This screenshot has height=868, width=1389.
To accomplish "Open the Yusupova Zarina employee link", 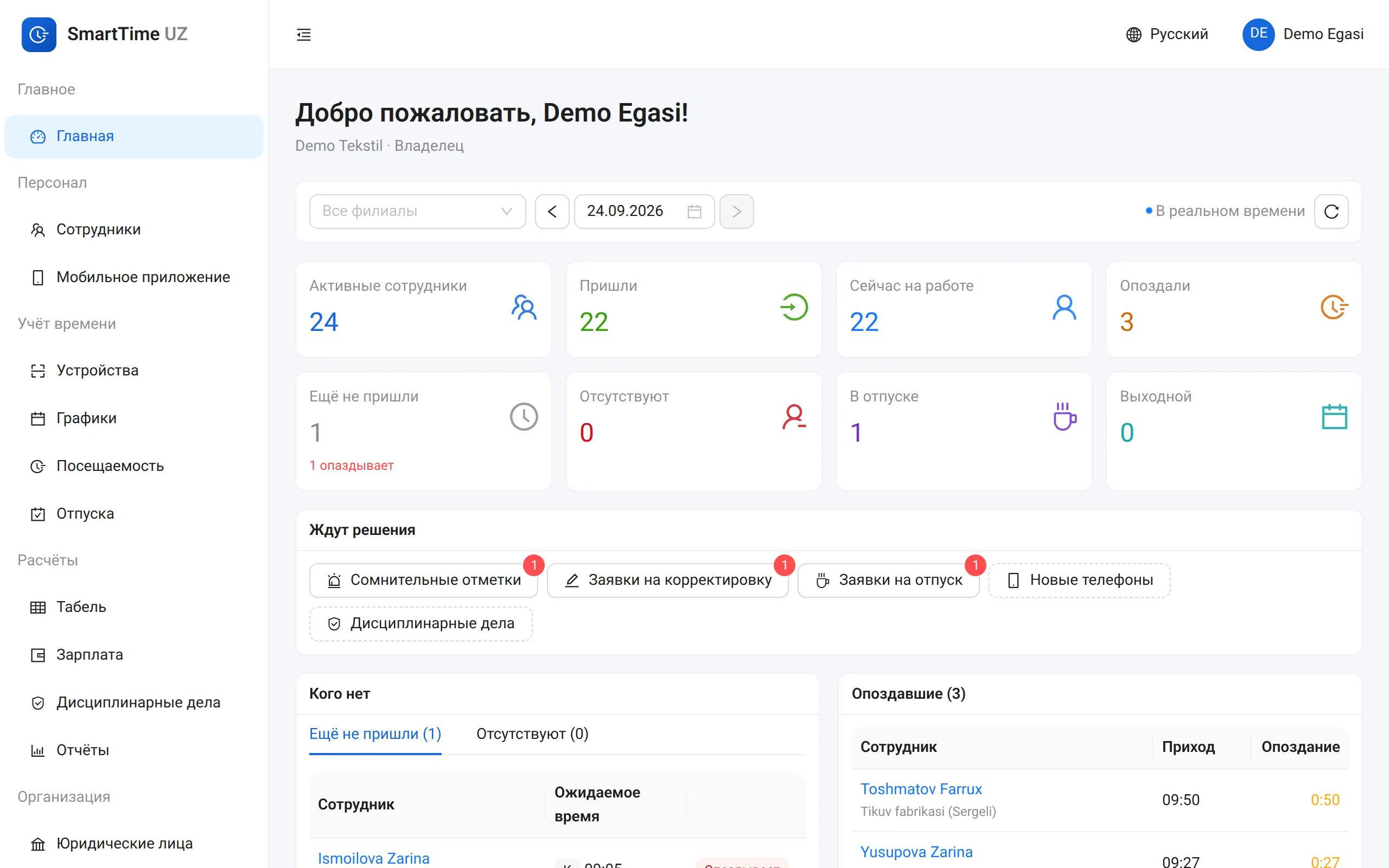I will pyautogui.click(x=916, y=852).
